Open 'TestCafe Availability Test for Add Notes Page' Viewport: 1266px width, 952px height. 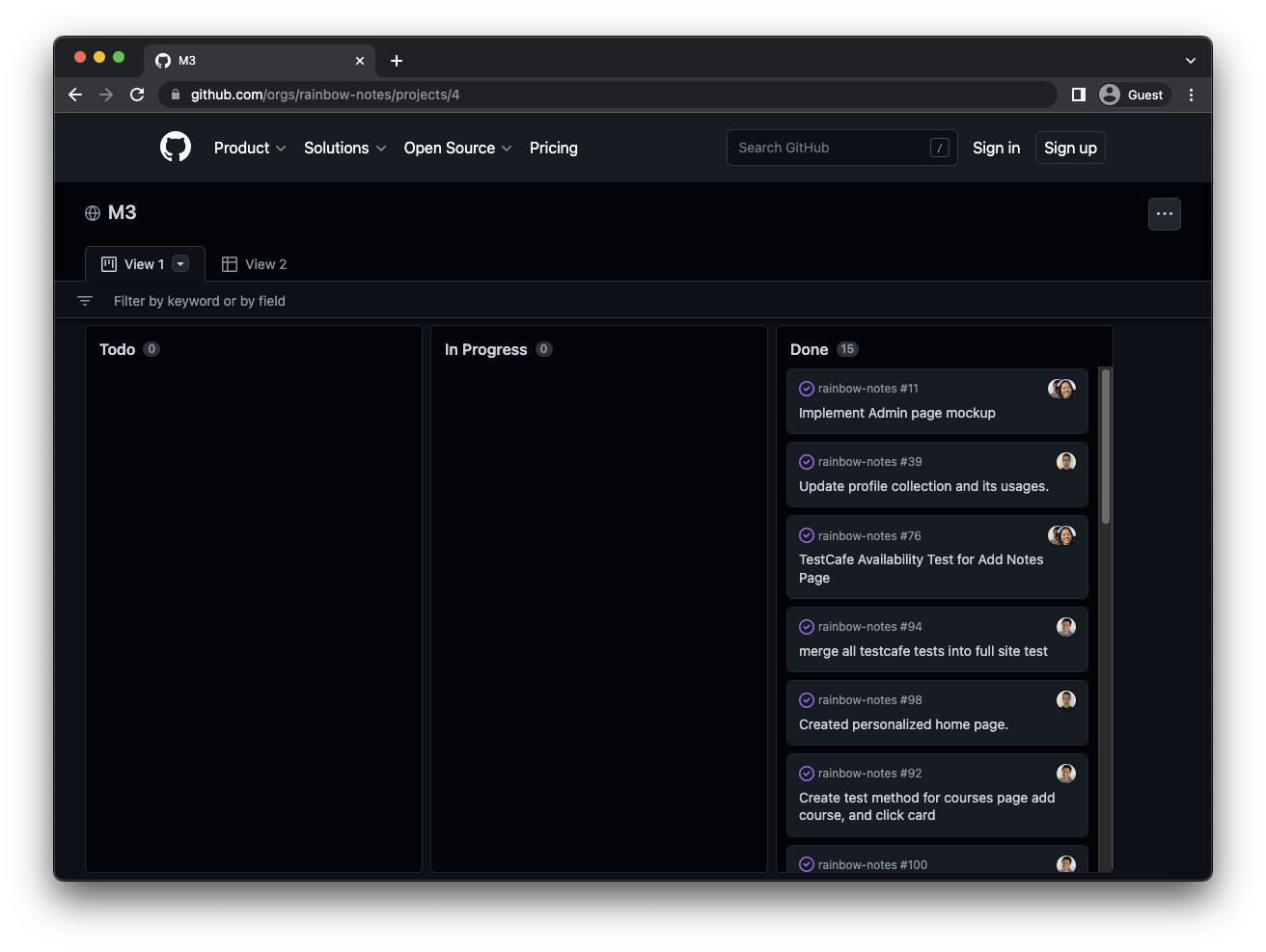922,569
